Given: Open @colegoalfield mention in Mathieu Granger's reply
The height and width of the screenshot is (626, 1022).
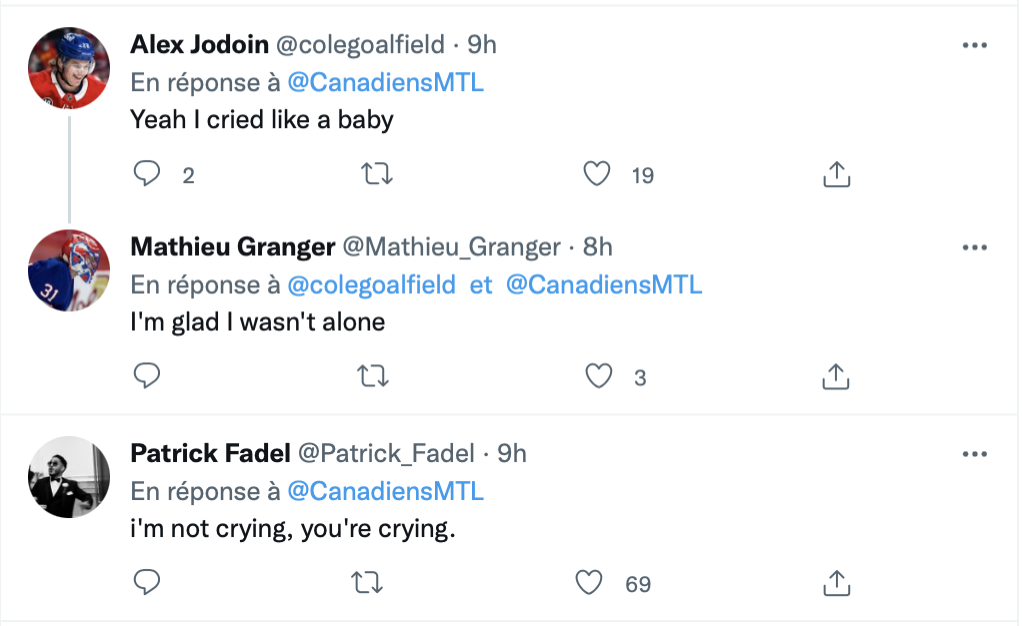Looking at the screenshot, I should 378,285.
